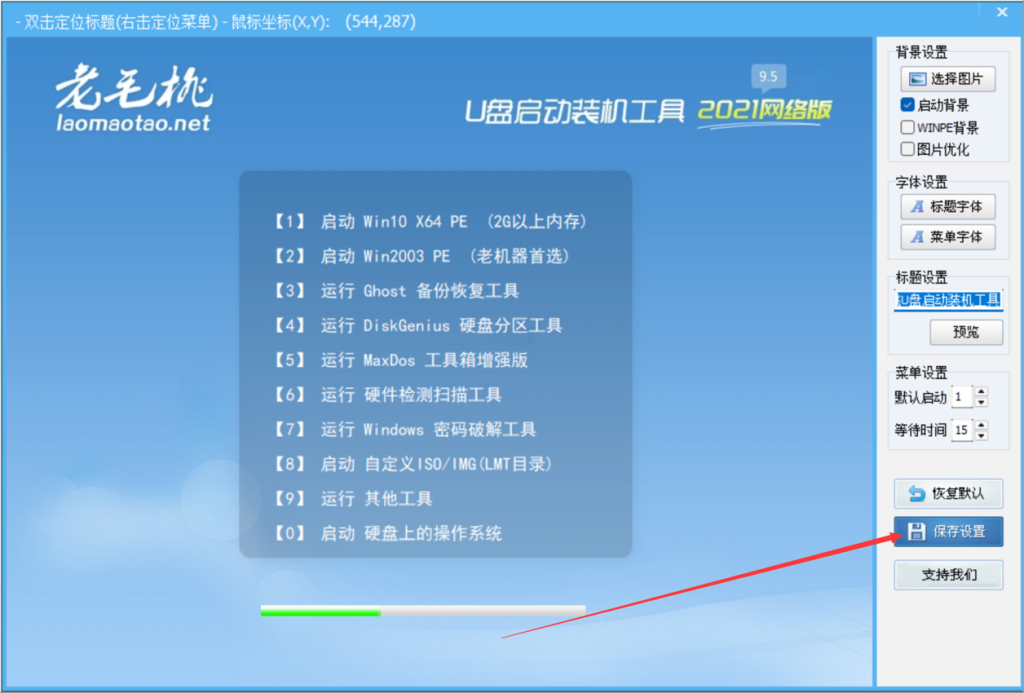This screenshot has height=693, width=1024.
Task: Increase 默认启动 value with up arrow
Action: (981, 392)
